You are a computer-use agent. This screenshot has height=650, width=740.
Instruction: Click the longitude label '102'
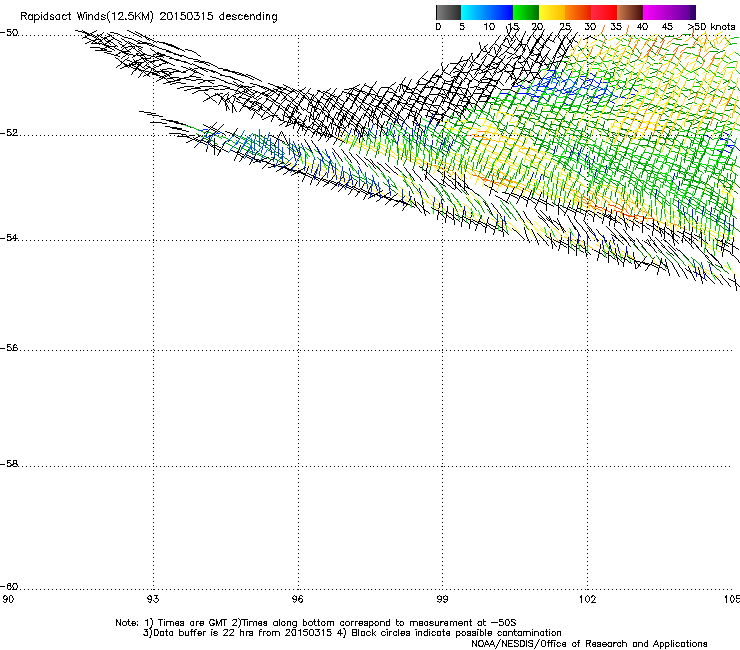pos(588,599)
